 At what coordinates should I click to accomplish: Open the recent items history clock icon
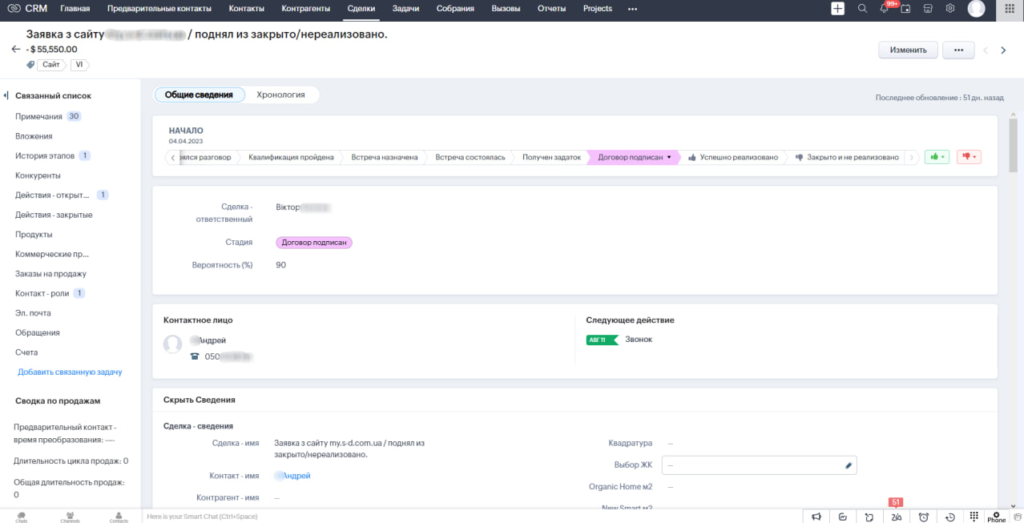952,516
